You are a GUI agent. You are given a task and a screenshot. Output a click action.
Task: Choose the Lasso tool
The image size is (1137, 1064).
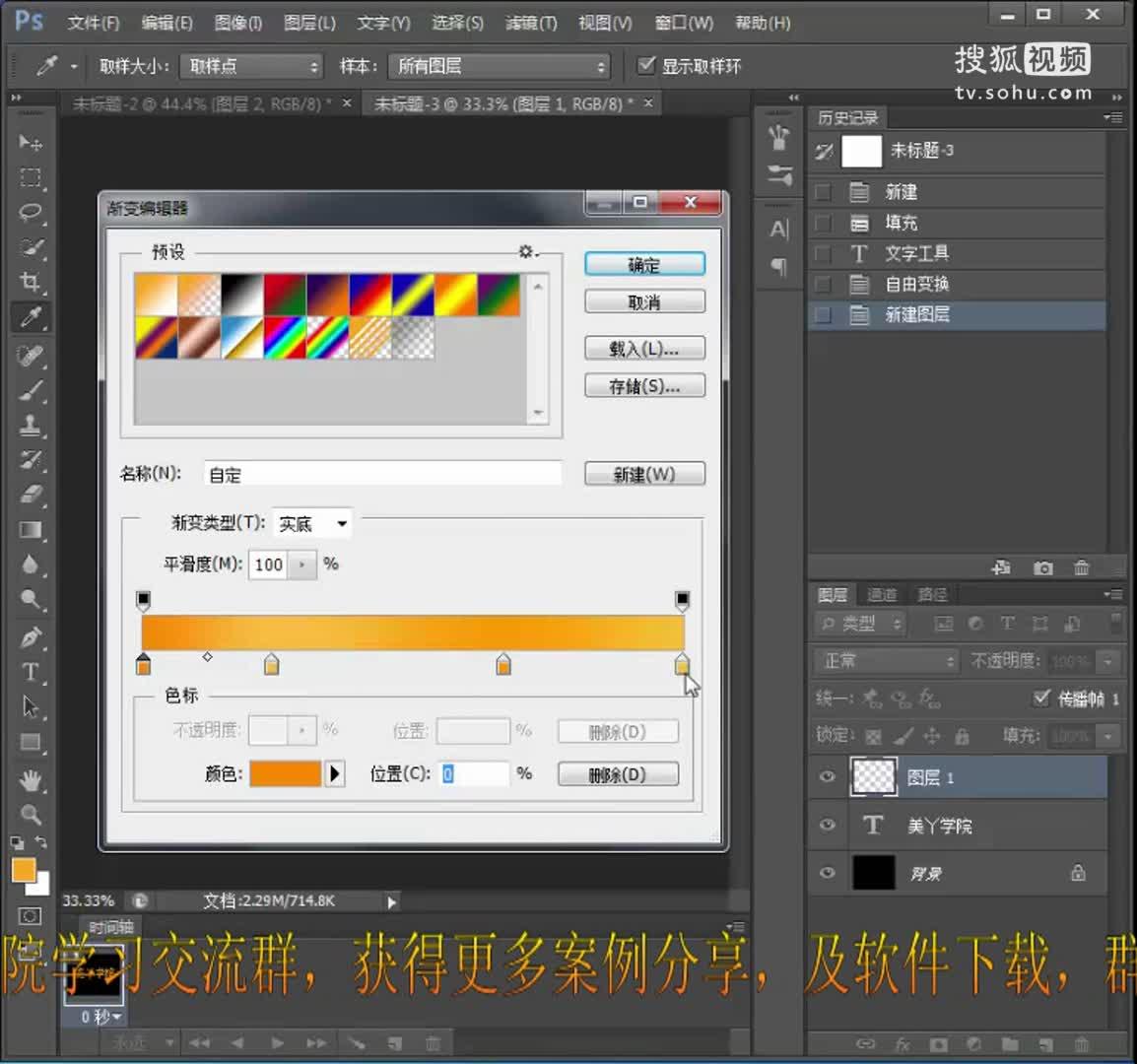point(30,213)
